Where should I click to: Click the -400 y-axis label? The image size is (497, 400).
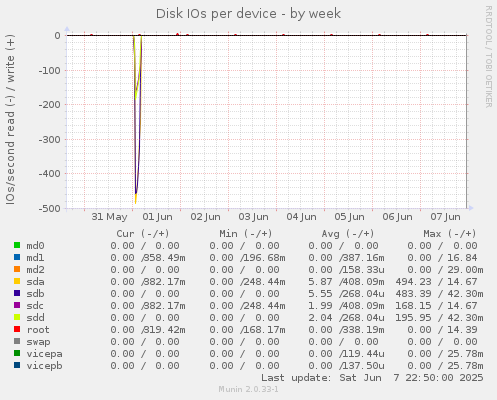click(50, 174)
